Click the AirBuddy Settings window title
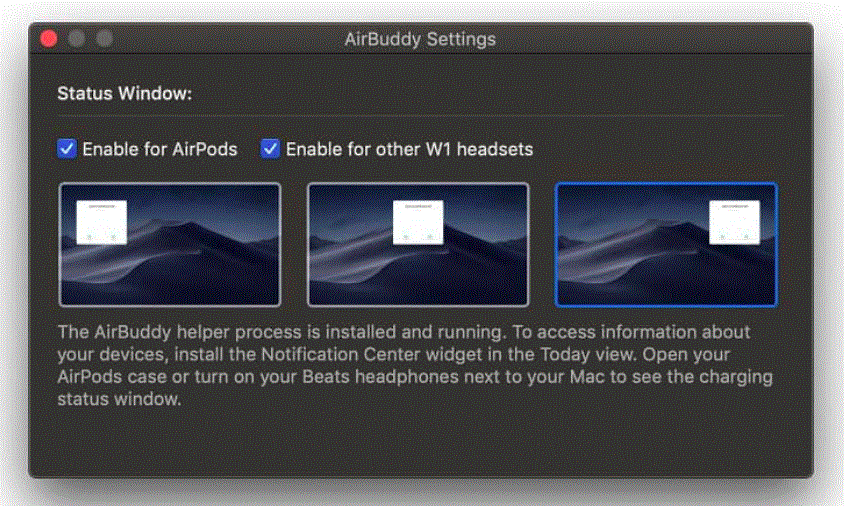 click(x=420, y=39)
